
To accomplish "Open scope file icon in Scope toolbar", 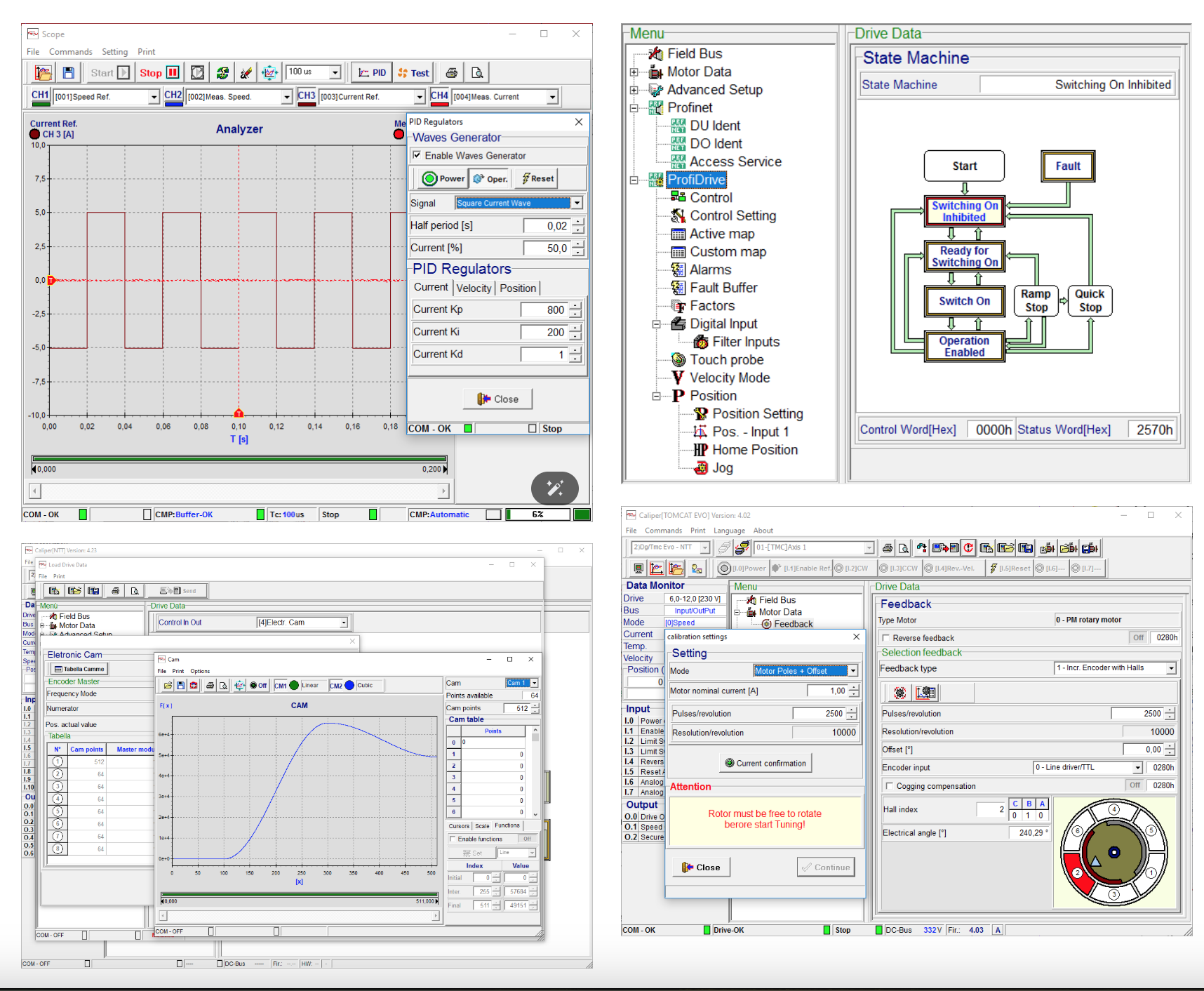I will (x=43, y=72).
